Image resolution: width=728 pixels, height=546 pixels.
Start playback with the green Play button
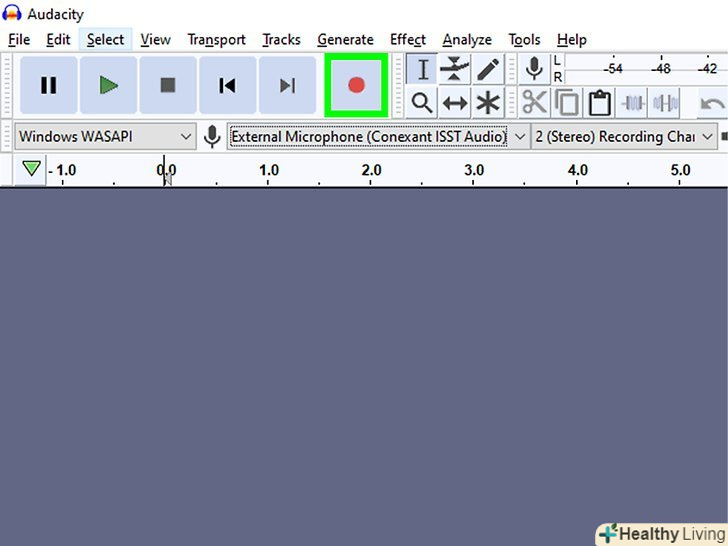[x=108, y=85]
